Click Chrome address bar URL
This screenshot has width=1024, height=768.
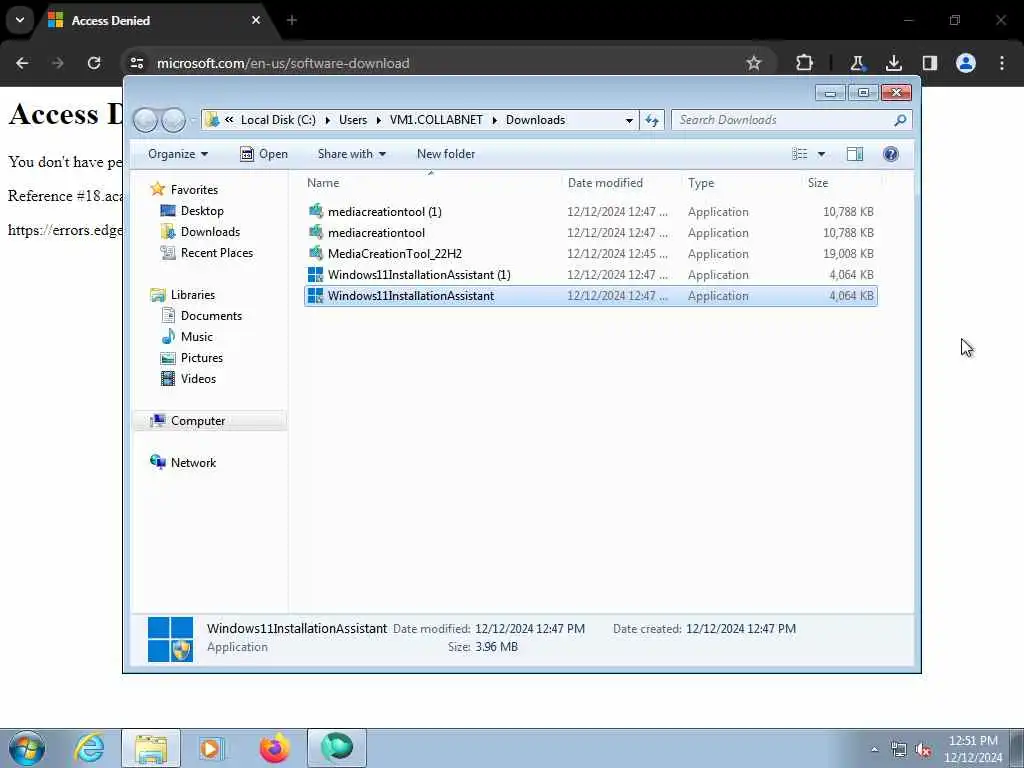click(x=283, y=63)
